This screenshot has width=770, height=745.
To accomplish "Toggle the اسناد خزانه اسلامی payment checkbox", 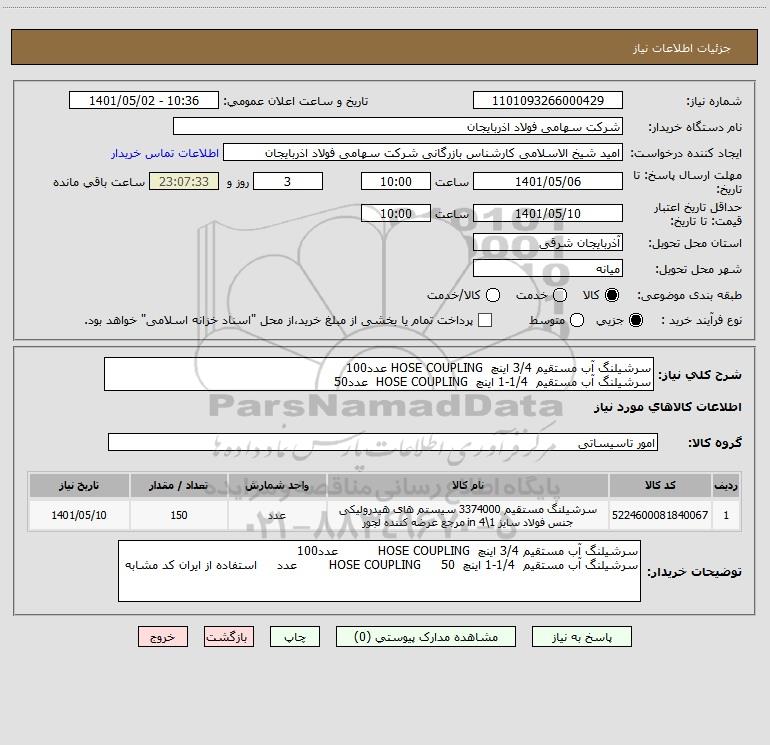I will tap(485, 320).
